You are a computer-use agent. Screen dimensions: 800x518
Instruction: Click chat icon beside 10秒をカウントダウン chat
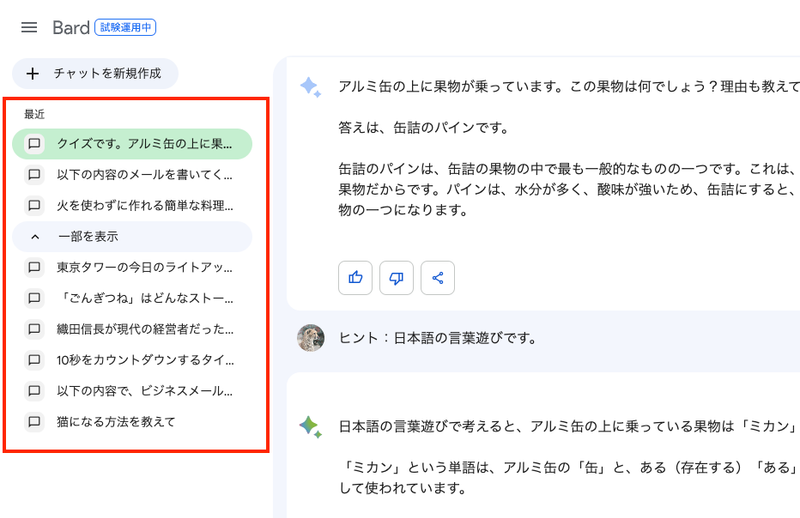34,360
